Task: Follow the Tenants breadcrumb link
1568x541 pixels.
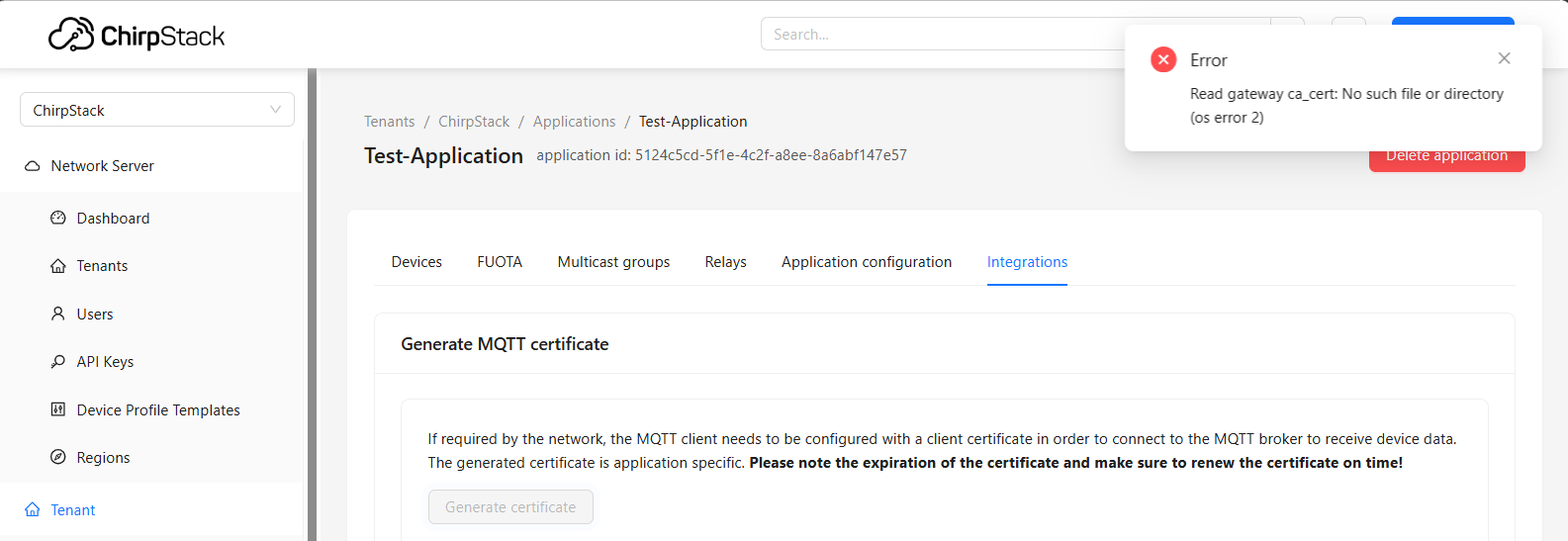Action: click(389, 122)
